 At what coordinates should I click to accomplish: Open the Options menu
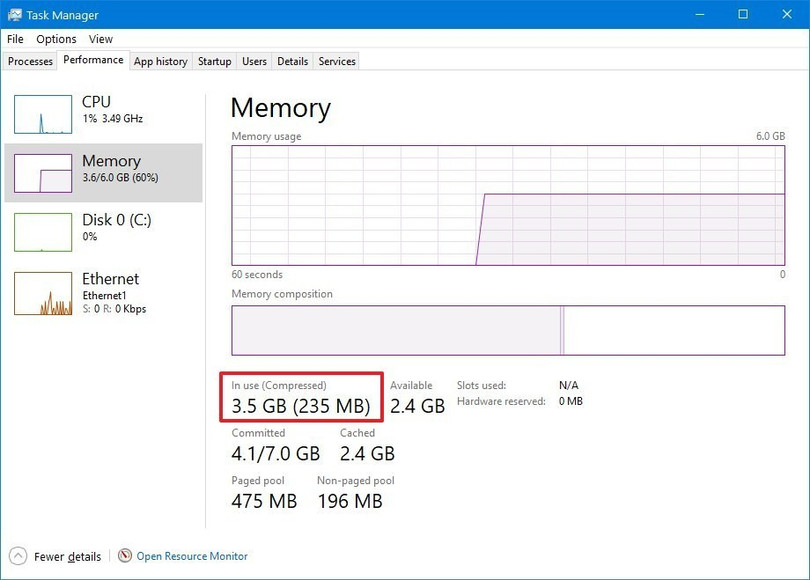pyautogui.click(x=56, y=39)
